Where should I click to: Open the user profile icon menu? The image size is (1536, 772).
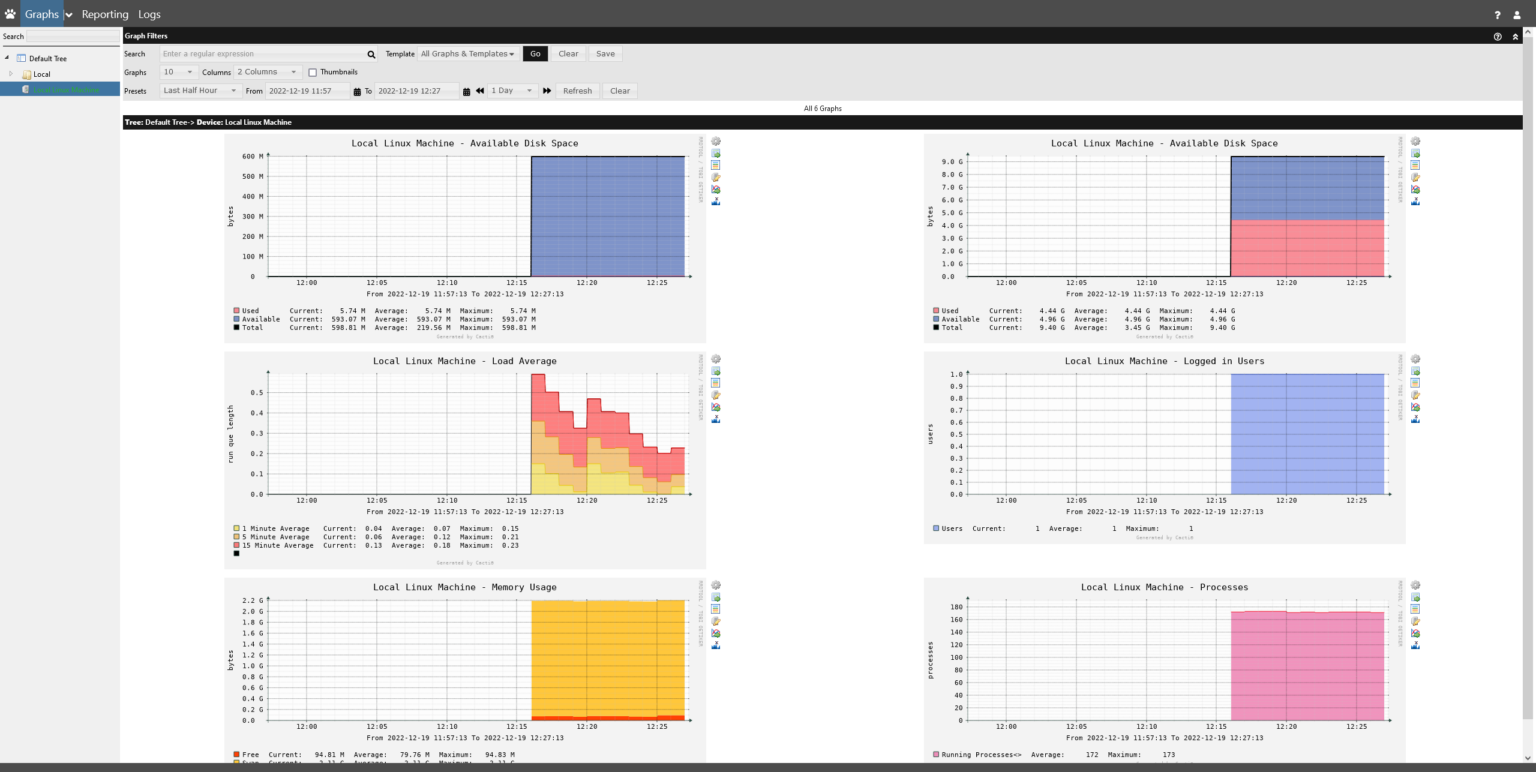click(x=1517, y=15)
